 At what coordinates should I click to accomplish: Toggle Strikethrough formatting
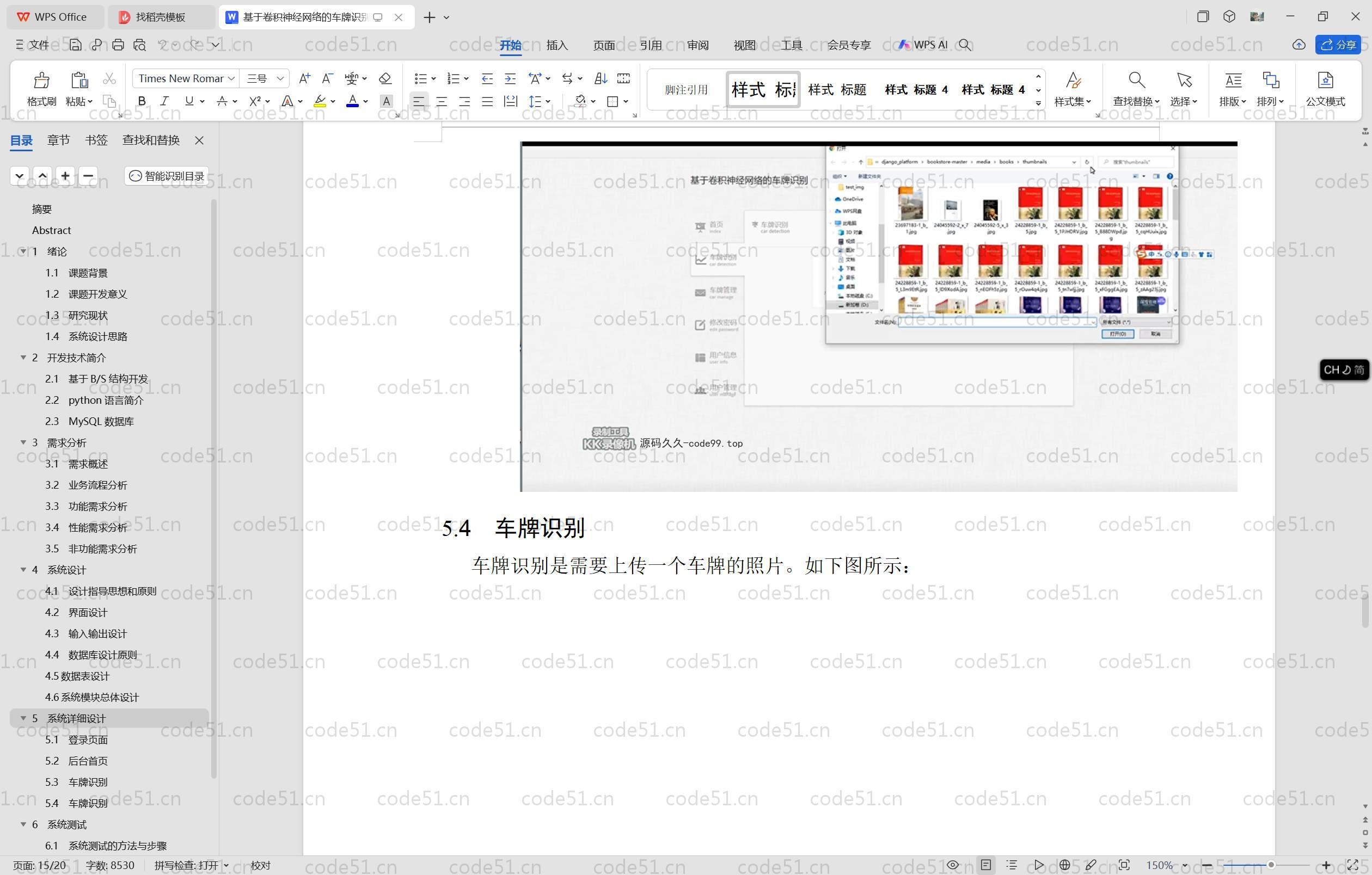pos(222,101)
